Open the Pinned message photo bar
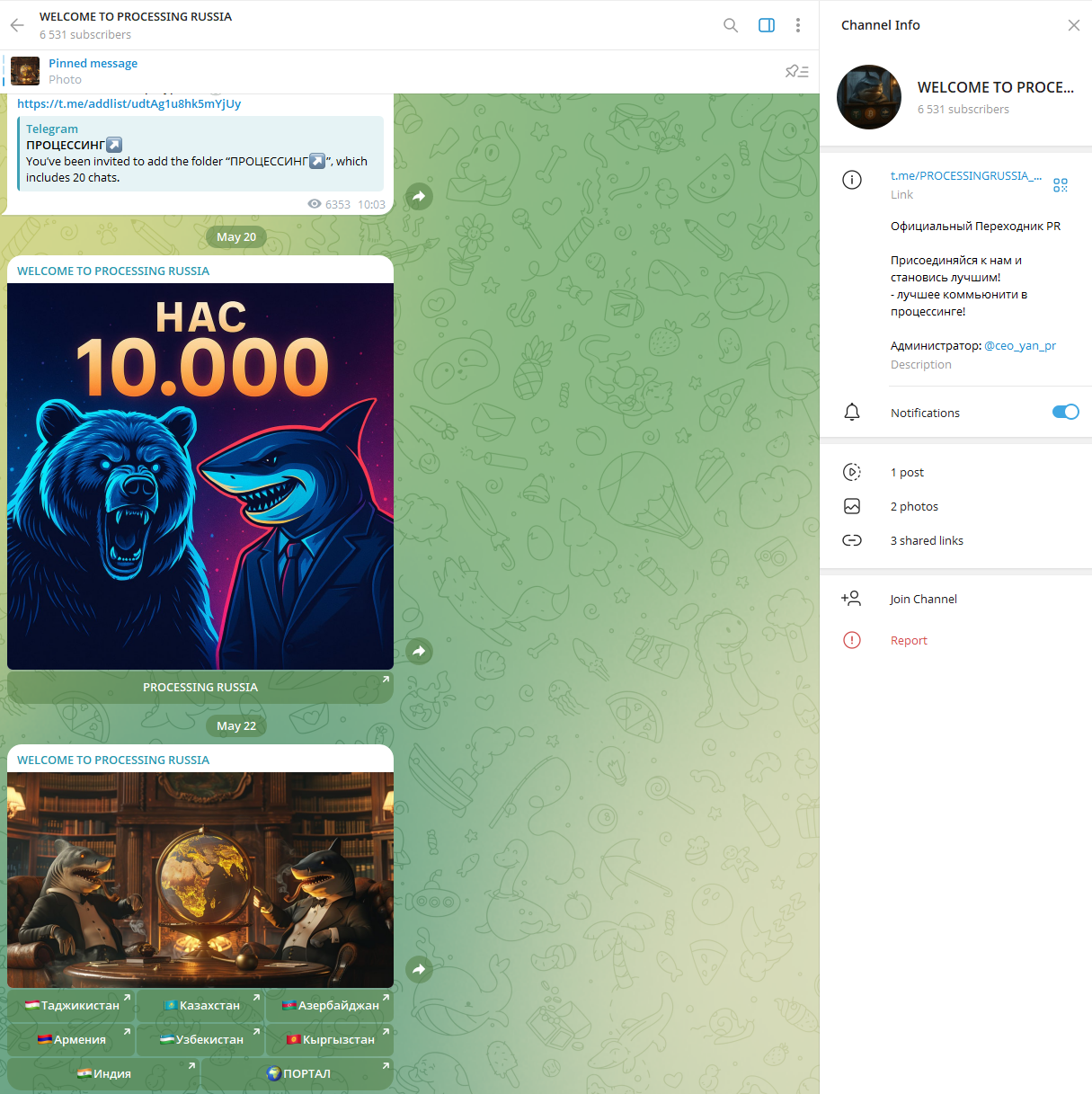This screenshot has width=1092, height=1094. point(93,71)
